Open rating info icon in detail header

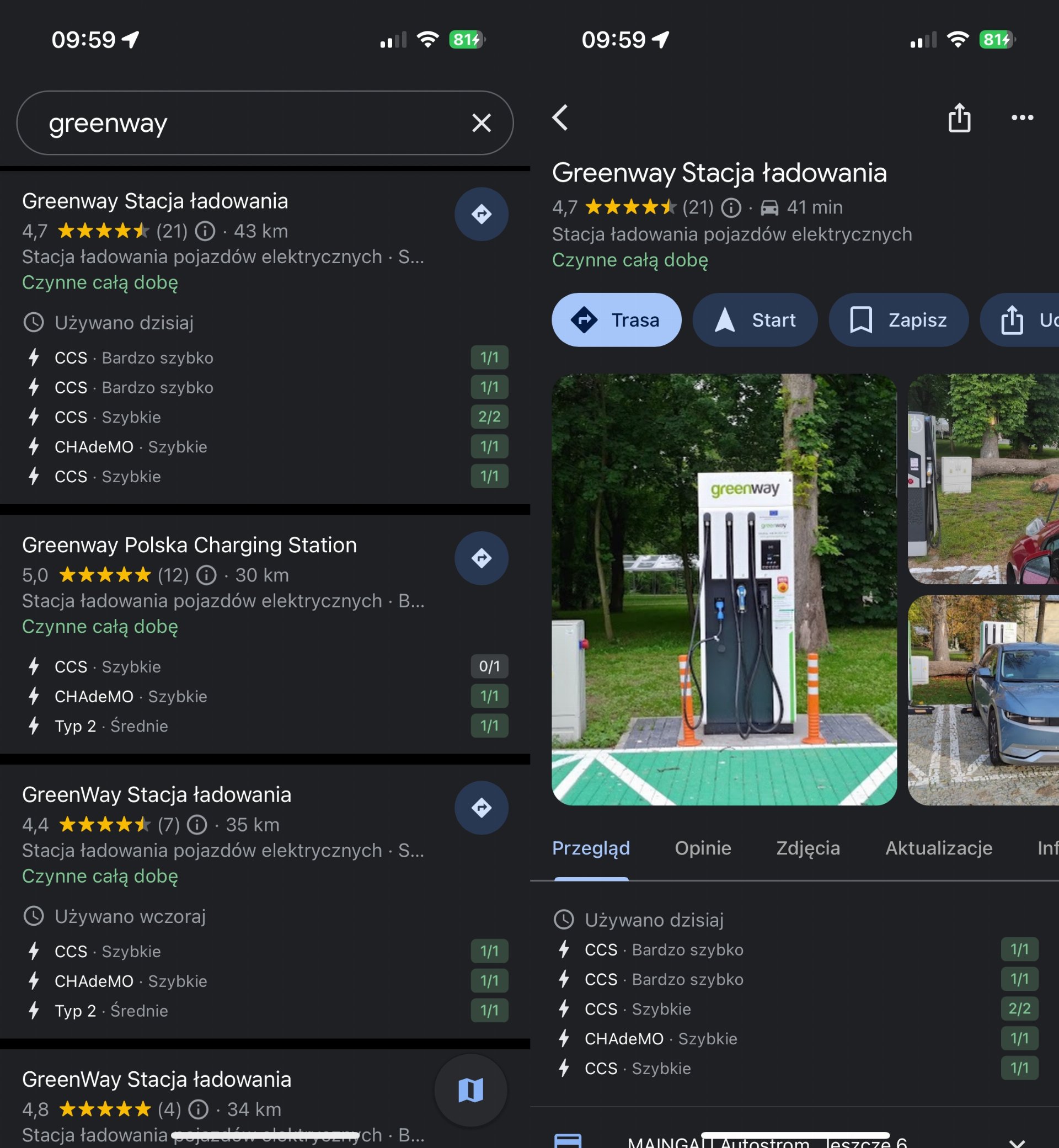(x=731, y=207)
